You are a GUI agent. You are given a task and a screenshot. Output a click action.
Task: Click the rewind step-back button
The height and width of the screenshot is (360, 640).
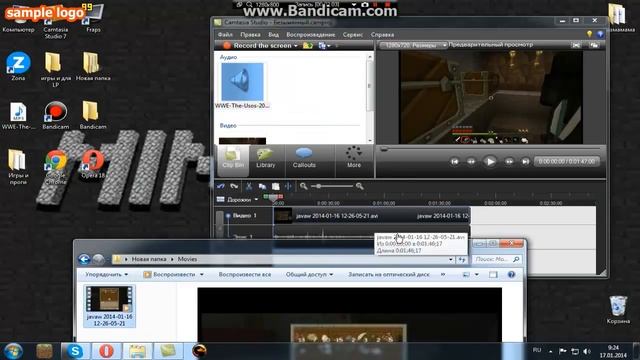click(x=471, y=162)
